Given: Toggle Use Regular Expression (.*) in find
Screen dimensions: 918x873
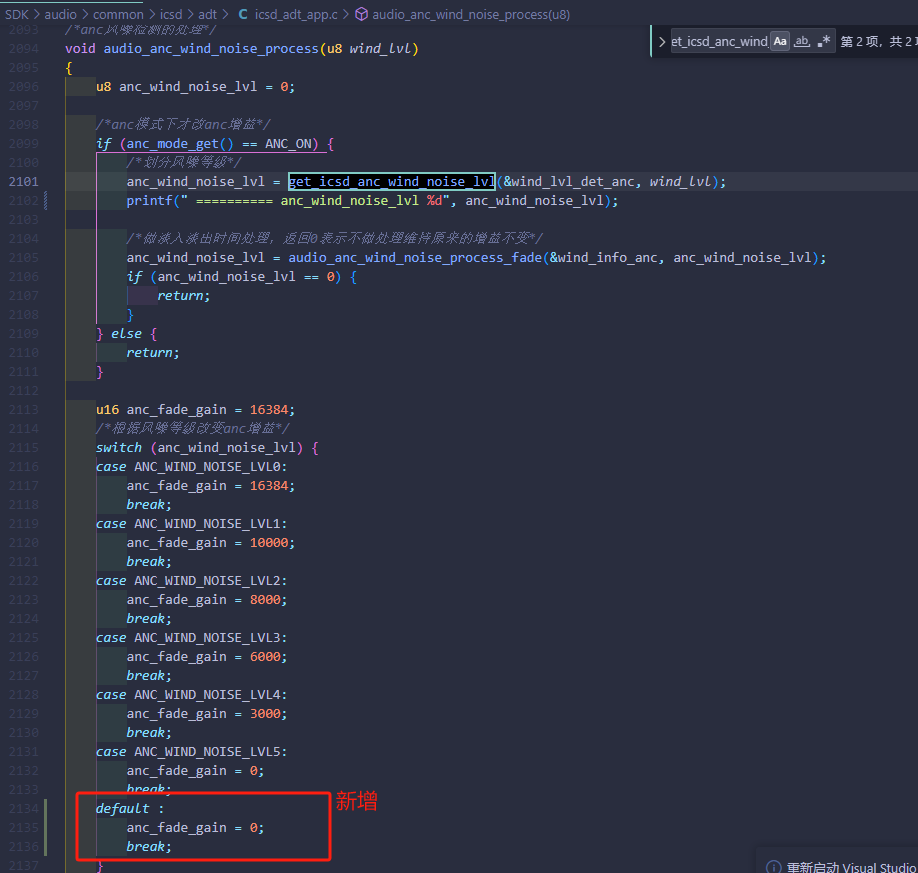Looking at the screenshot, I should [x=824, y=42].
